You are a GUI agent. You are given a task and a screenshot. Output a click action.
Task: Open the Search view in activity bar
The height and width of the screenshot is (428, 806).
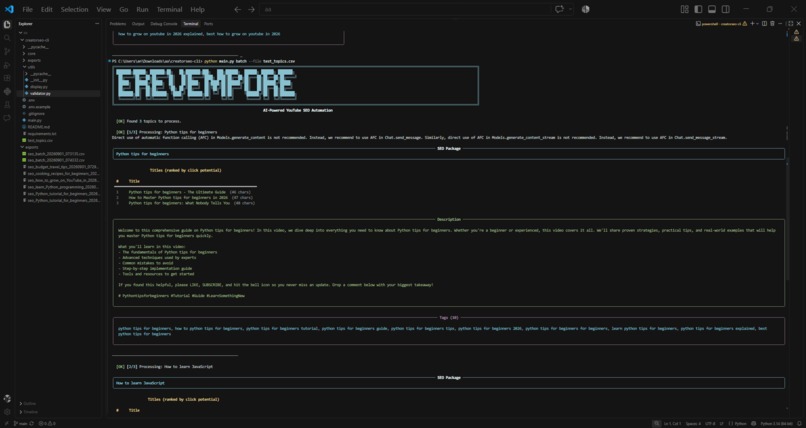pyautogui.click(x=7, y=38)
